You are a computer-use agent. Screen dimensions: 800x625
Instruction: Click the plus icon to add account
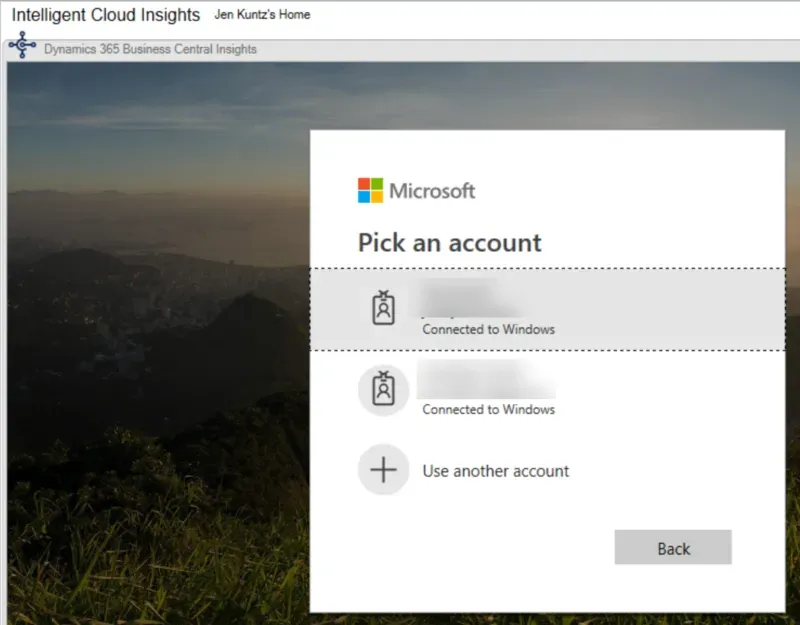coord(383,470)
